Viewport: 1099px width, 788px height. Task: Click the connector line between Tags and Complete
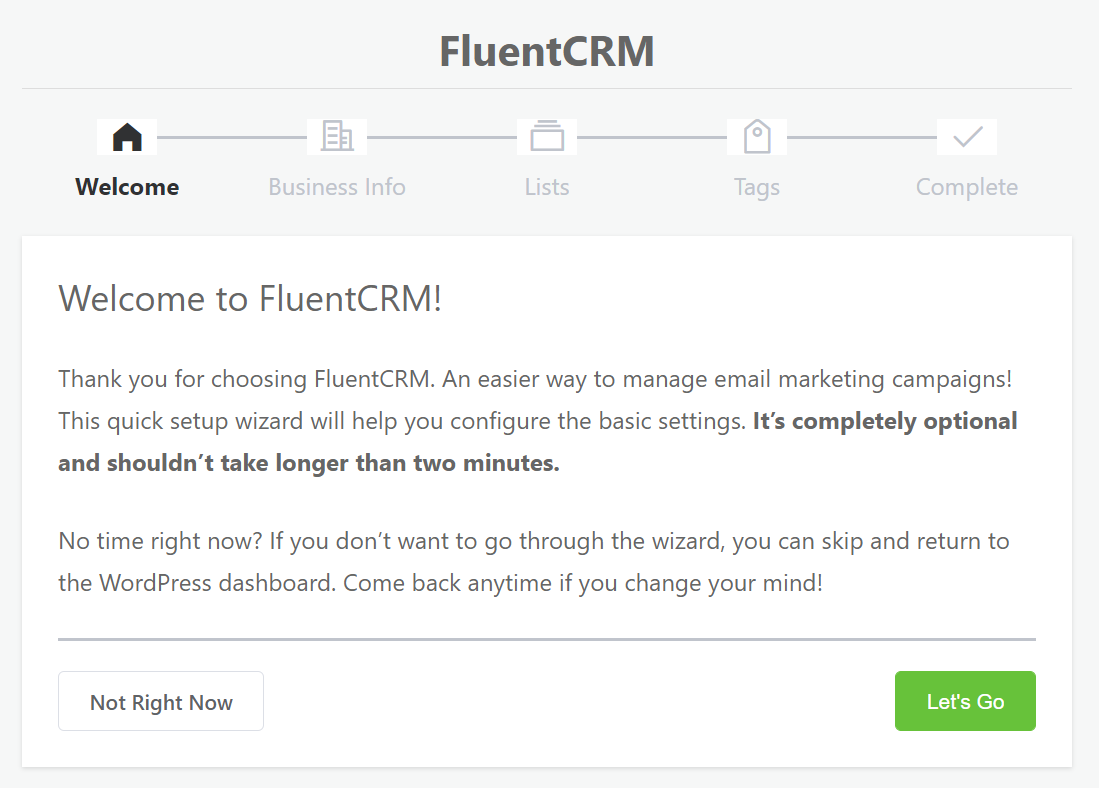861,136
